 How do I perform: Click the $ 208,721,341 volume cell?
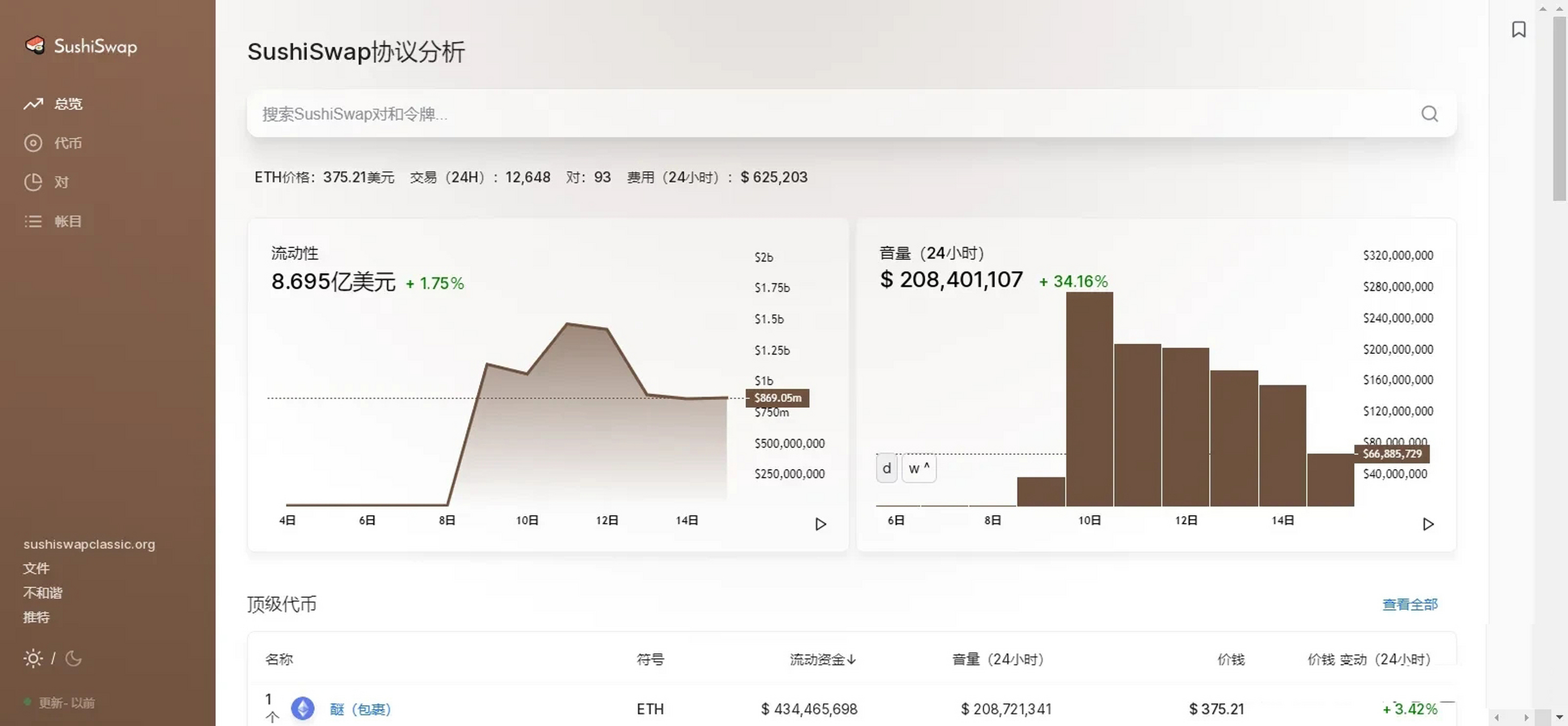tap(1006, 709)
